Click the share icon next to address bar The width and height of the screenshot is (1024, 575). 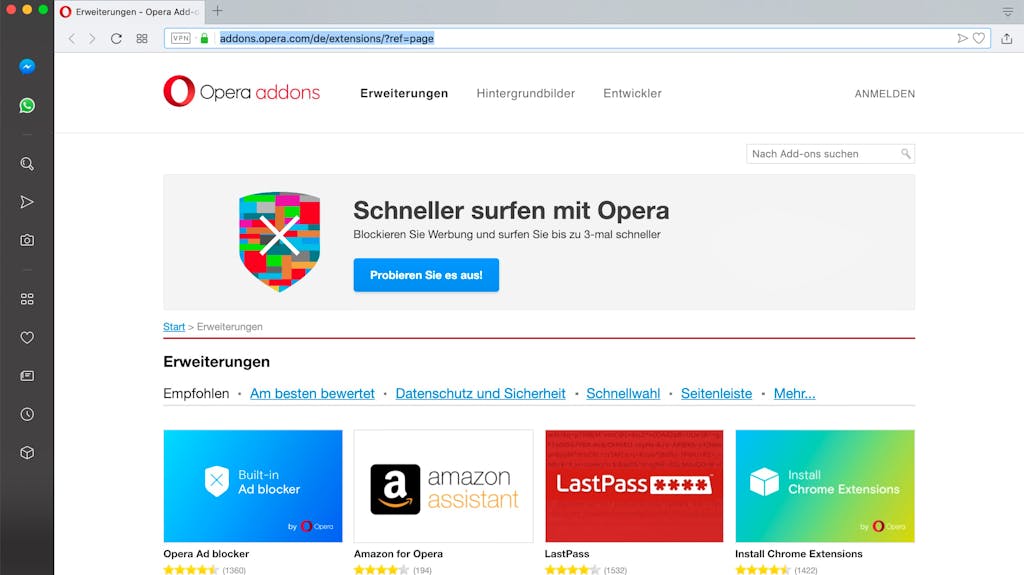click(1007, 39)
